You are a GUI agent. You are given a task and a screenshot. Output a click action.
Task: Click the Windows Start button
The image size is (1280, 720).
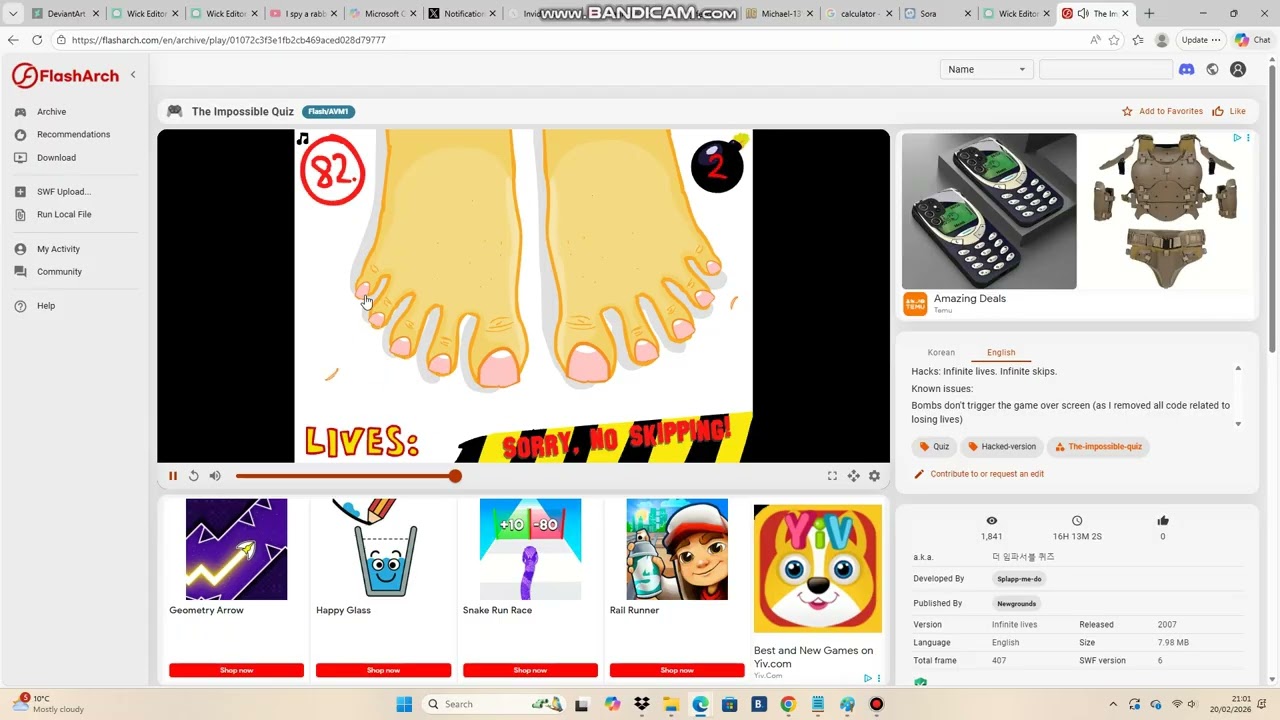pyautogui.click(x=404, y=704)
